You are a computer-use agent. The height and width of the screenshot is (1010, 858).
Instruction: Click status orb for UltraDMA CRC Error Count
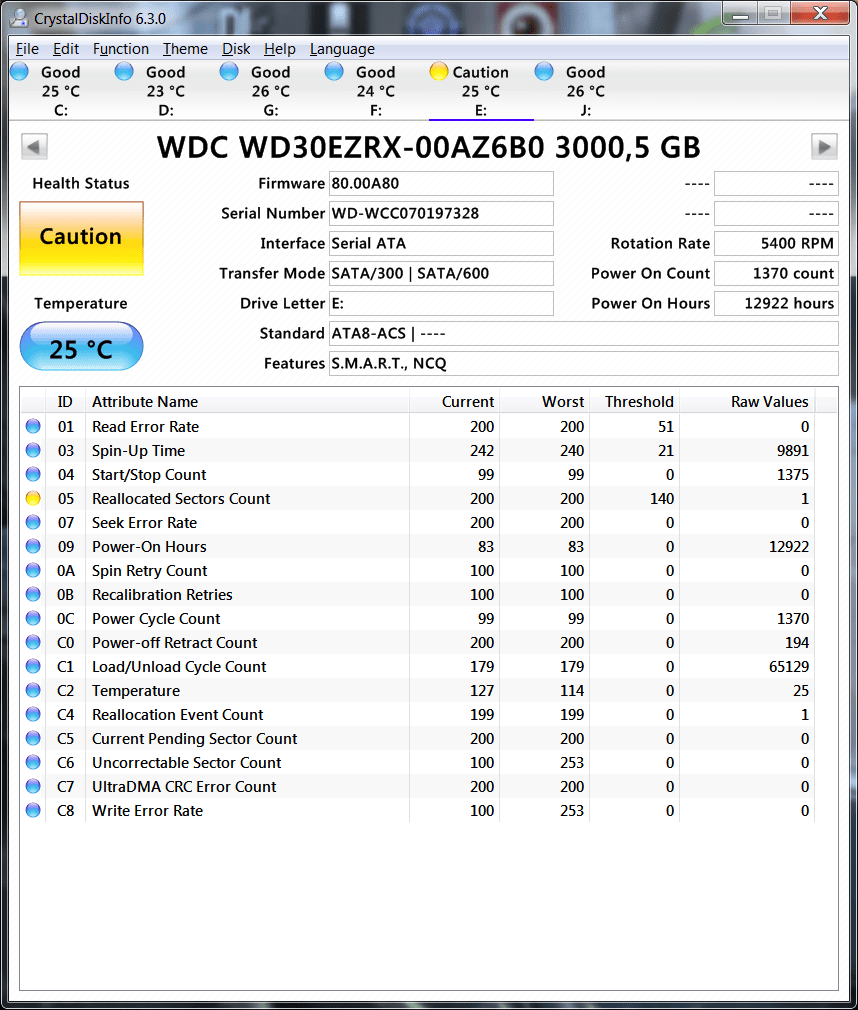click(x=33, y=786)
